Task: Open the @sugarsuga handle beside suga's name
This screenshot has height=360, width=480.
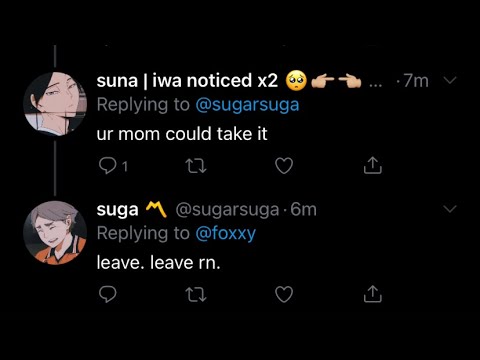Action: click(227, 210)
